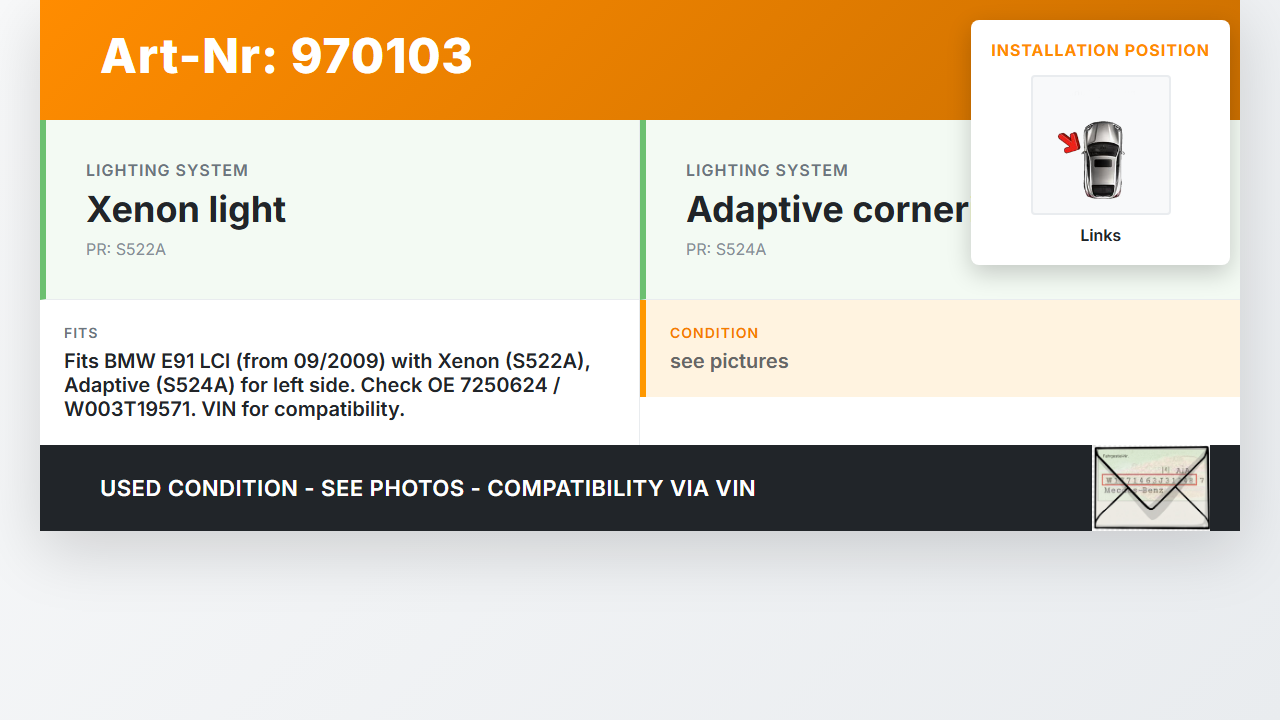
Task: Click the BMW E91 LCI fitment description
Action: point(327,385)
